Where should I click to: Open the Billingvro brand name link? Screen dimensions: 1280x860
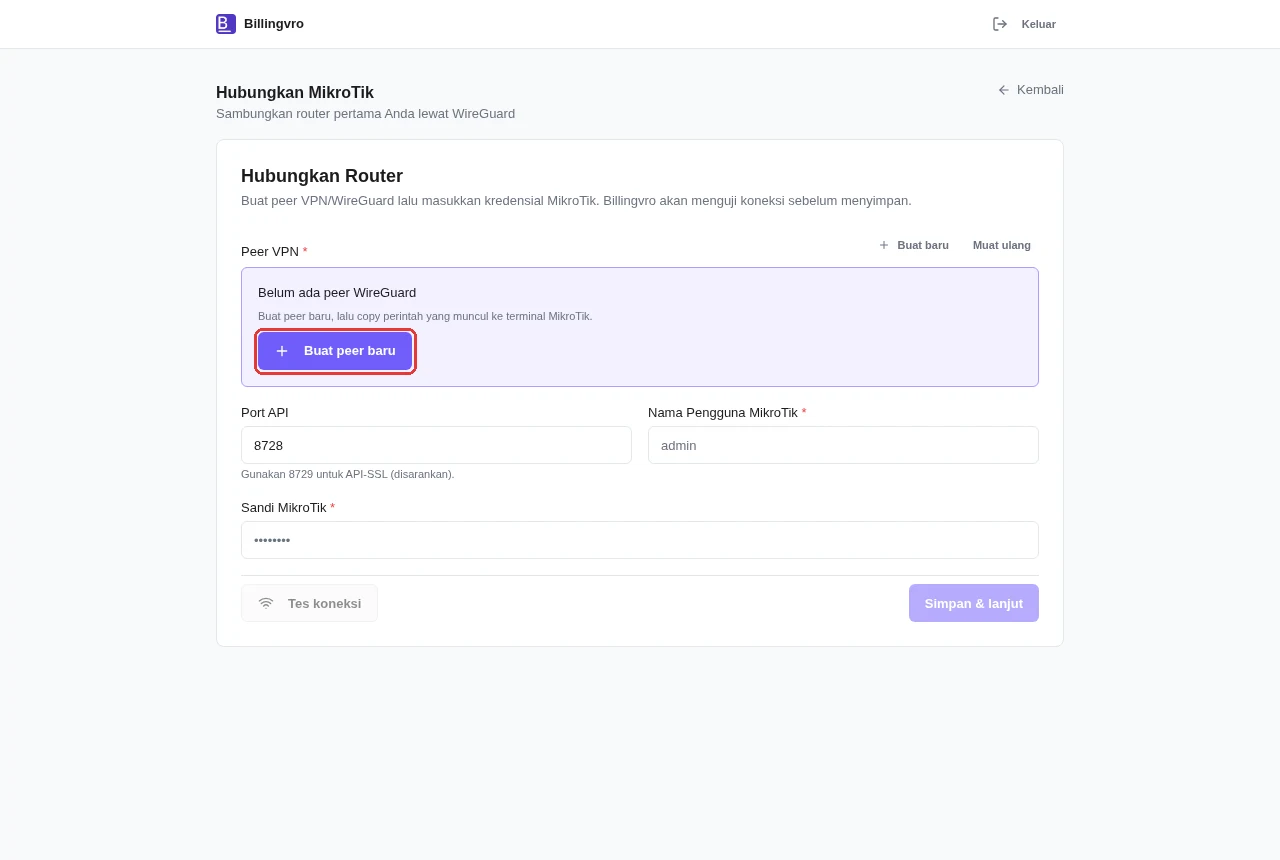(274, 24)
